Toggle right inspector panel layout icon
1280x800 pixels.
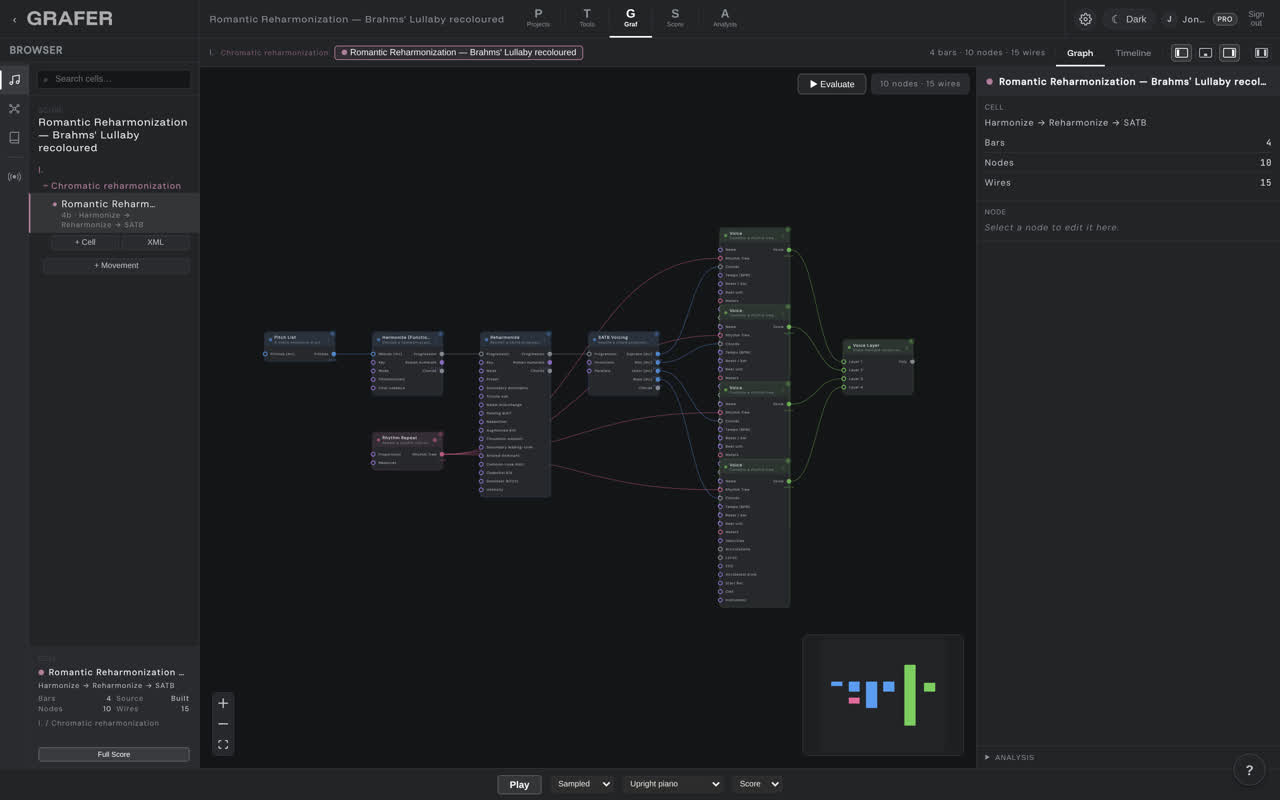[1229, 53]
